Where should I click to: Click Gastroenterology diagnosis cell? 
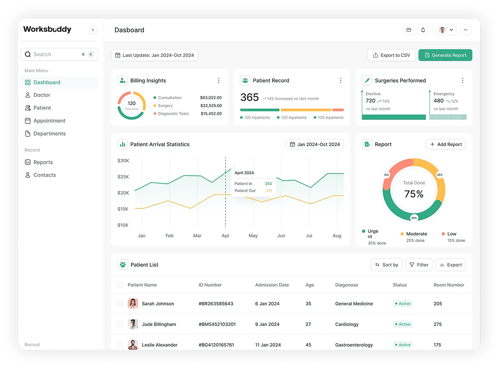click(354, 345)
